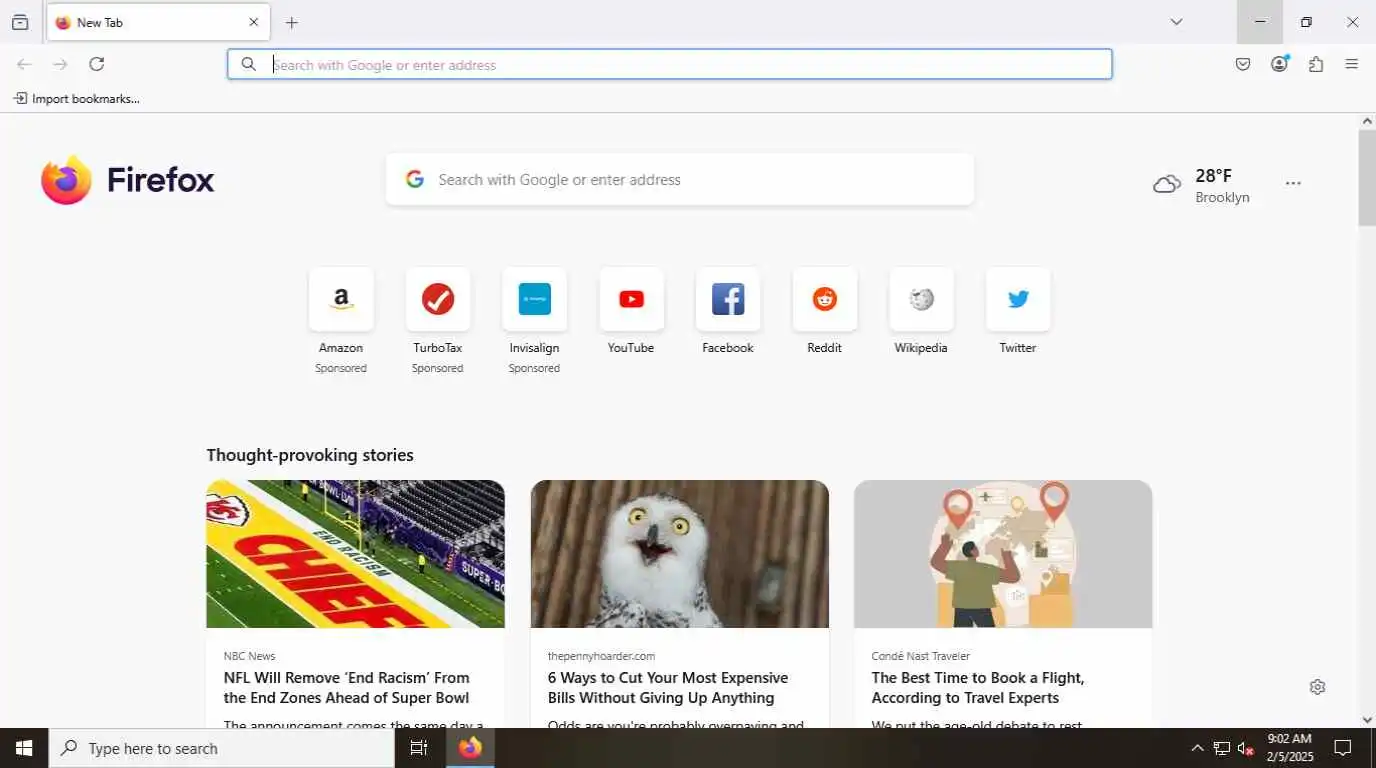The height and width of the screenshot is (768, 1376).
Task: Minimize the Firefox window
Action: pos(1260,22)
